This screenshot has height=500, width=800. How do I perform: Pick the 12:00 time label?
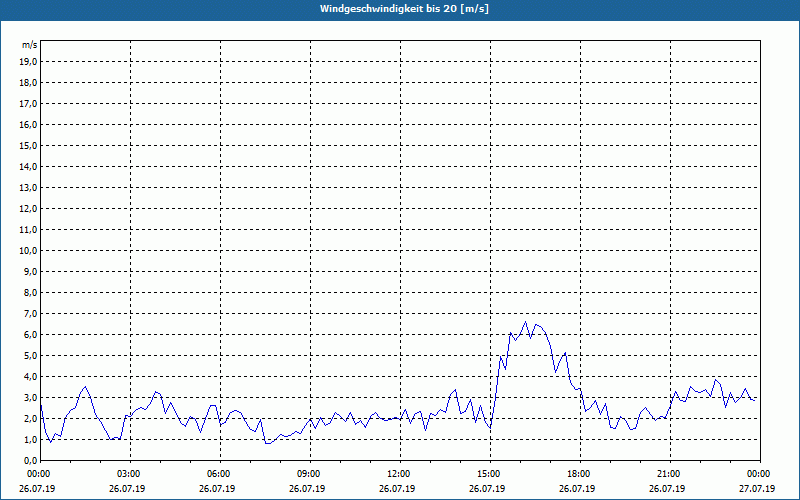click(400, 474)
